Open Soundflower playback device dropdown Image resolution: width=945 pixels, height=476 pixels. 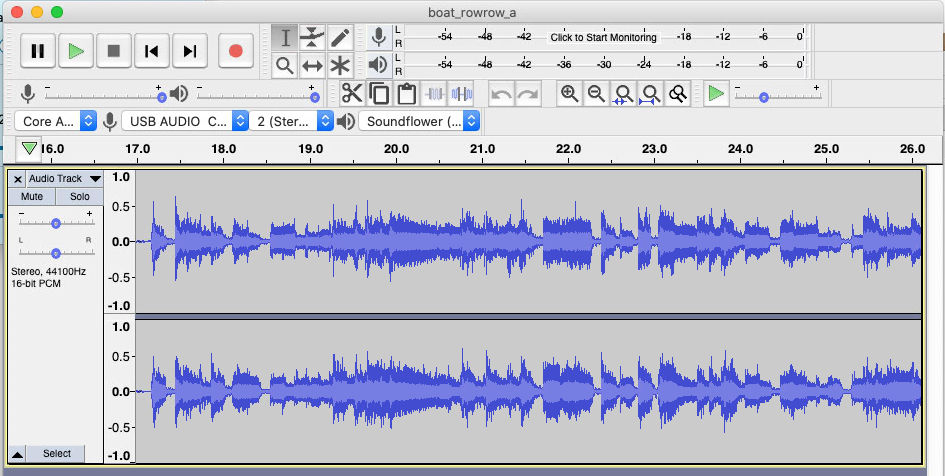(419, 121)
